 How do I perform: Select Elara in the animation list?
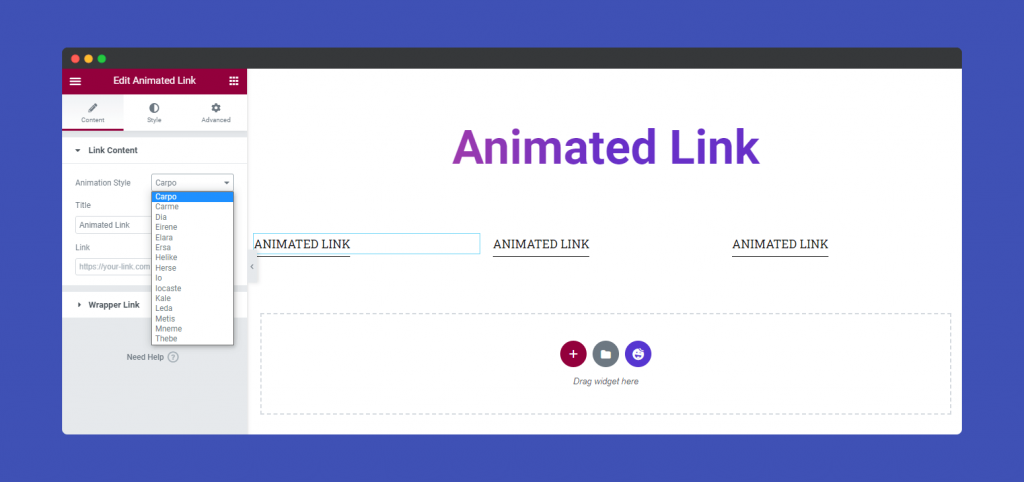pos(192,238)
